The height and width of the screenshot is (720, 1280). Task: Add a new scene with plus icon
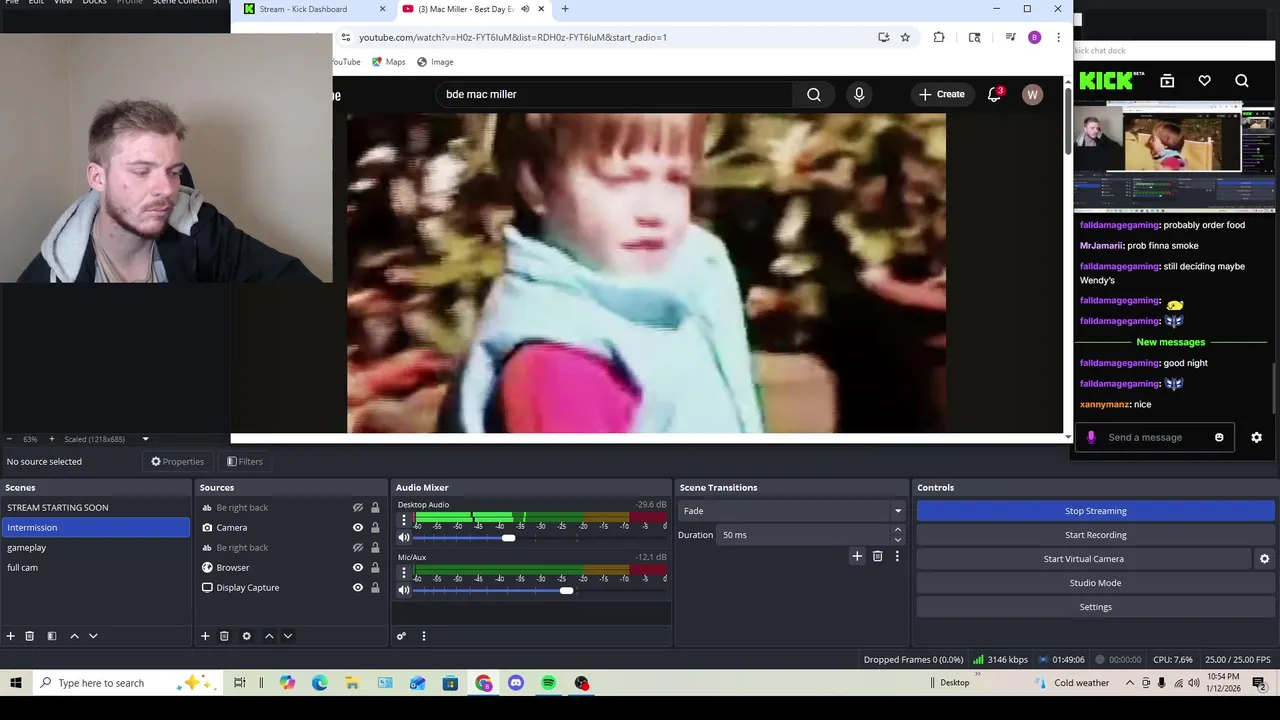[10, 636]
